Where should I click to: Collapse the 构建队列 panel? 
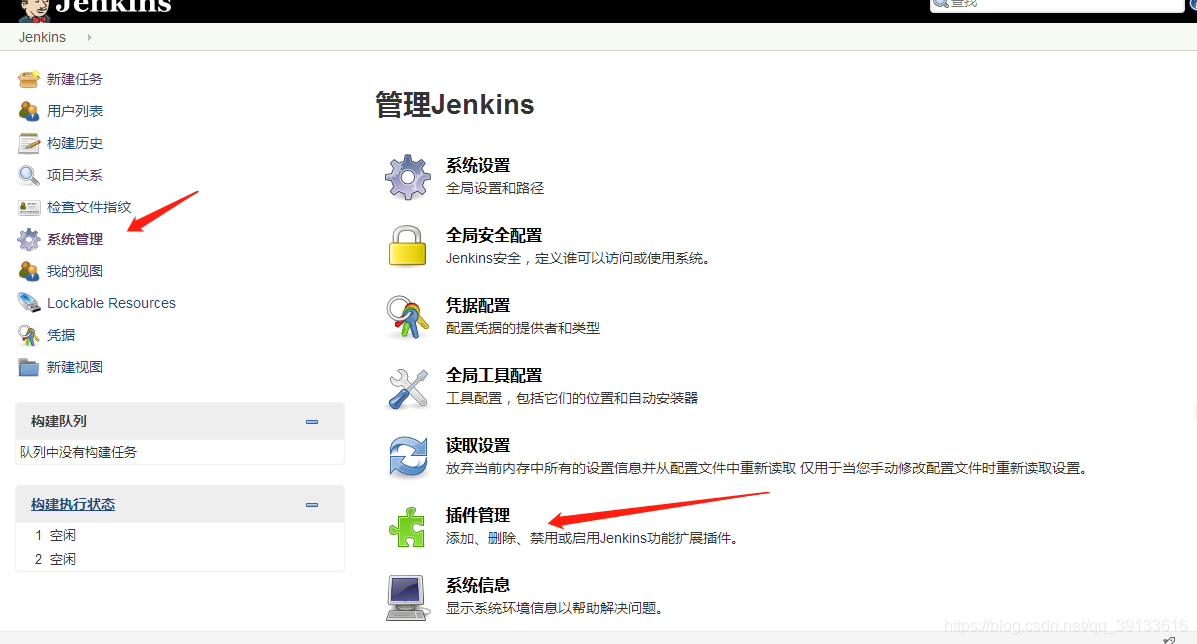coord(311,422)
